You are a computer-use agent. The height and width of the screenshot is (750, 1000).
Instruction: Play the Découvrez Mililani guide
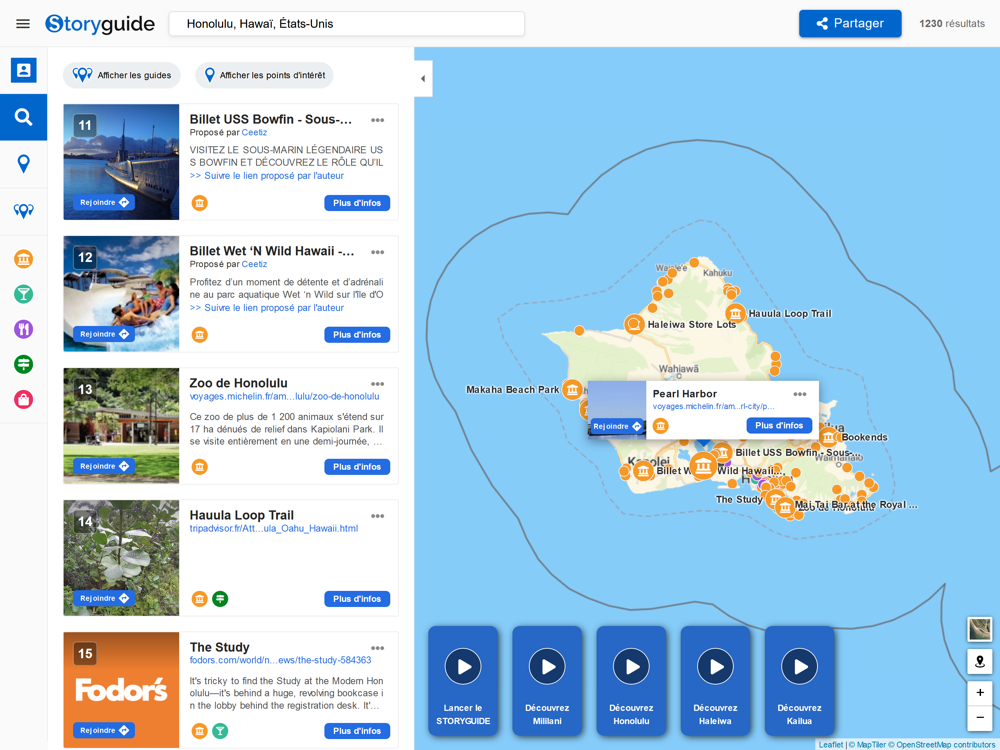pyautogui.click(x=547, y=680)
